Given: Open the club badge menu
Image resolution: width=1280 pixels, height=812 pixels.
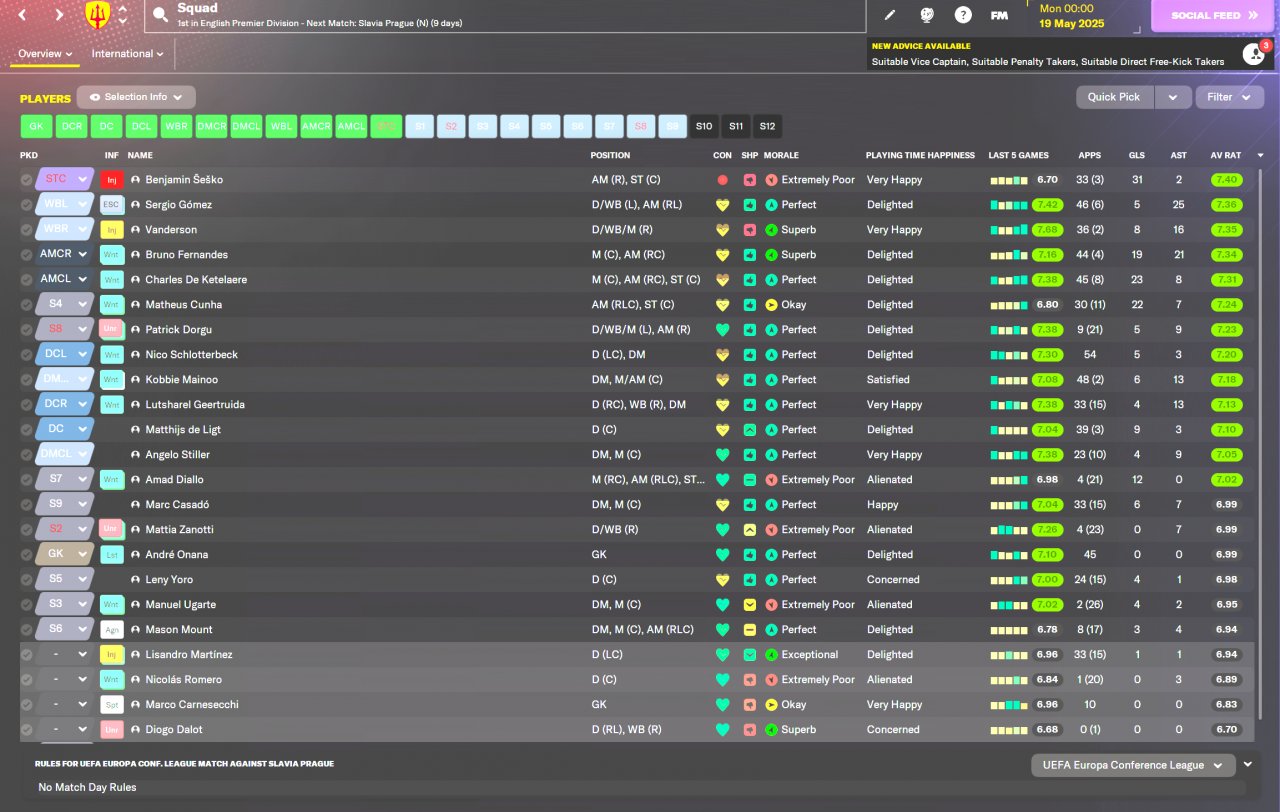Looking at the screenshot, I should (98, 14).
